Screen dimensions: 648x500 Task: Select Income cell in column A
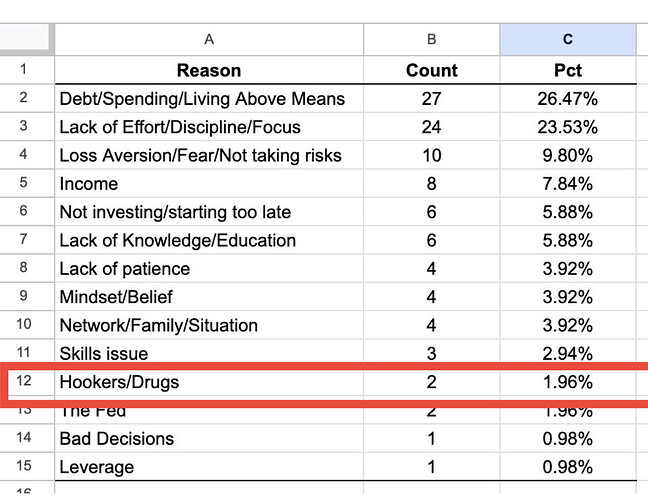pos(209,183)
